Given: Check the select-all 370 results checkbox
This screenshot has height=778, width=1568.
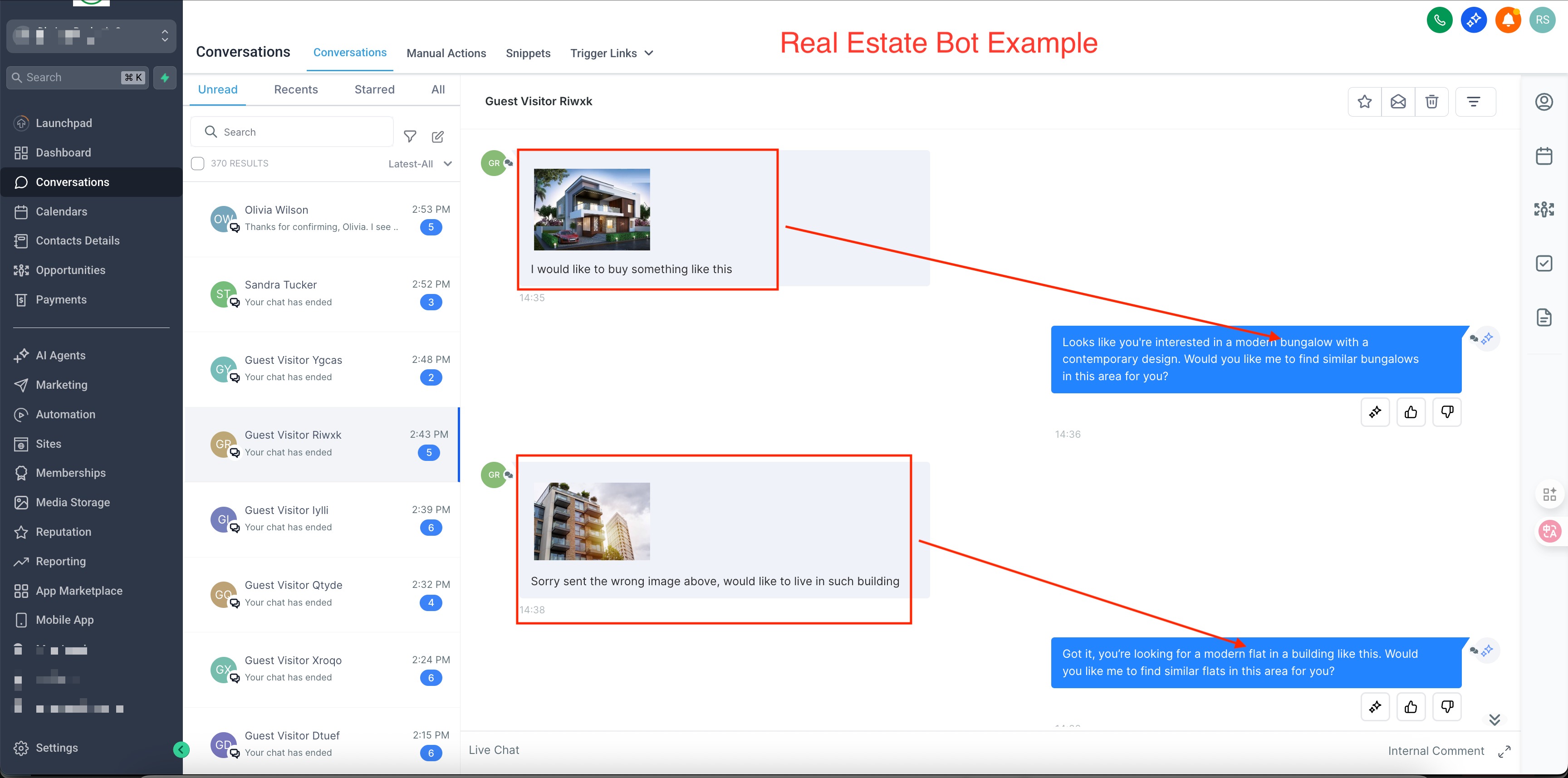Looking at the screenshot, I should [x=198, y=164].
